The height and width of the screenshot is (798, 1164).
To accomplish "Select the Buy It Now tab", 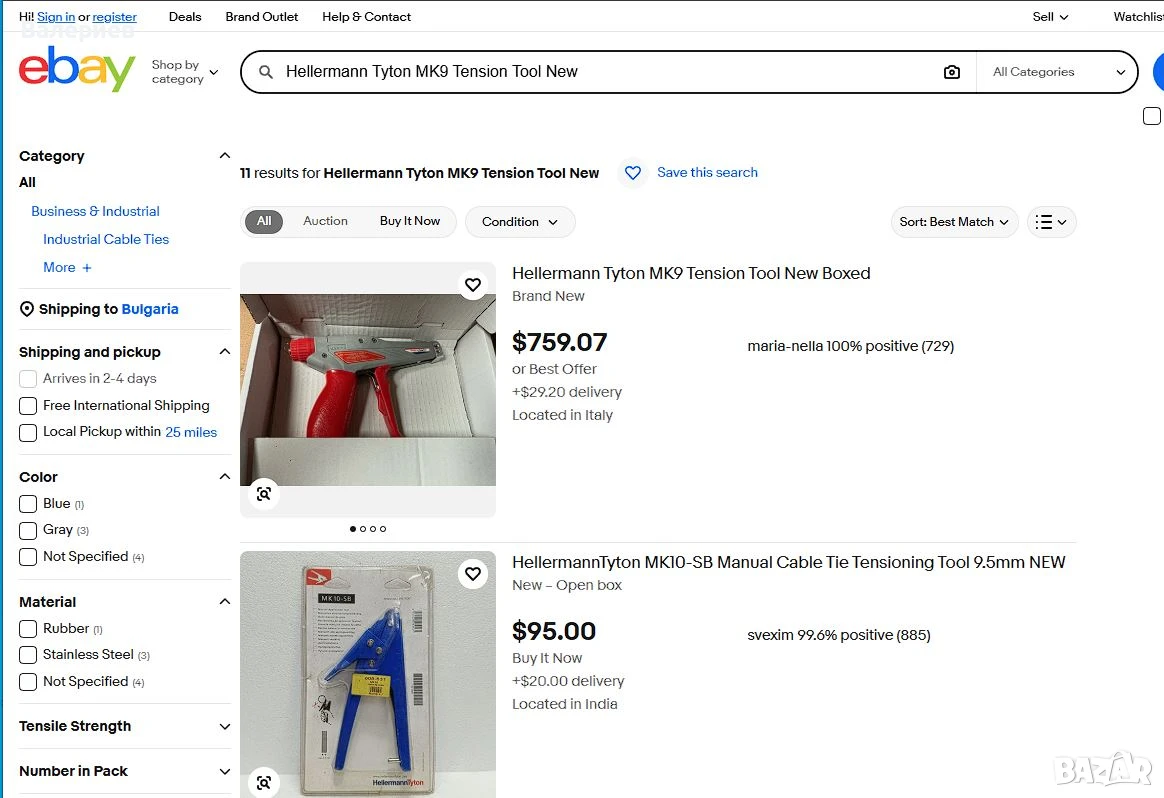I will pos(410,221).
